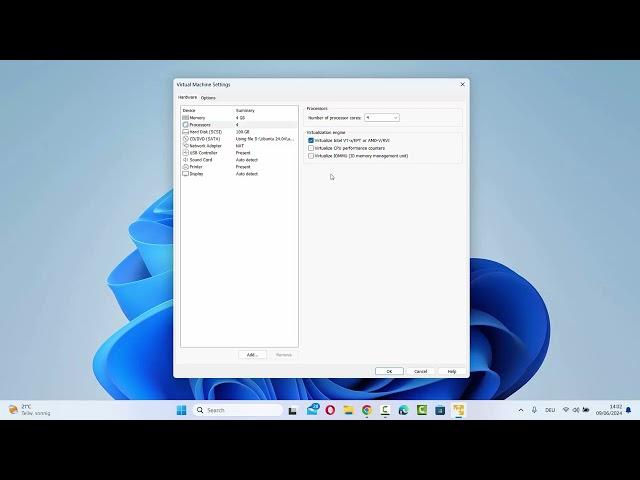Image resolution: width=640 pixels, height=480 pixels.
Task: Open the taskbar clock and date
Action: [609, 410]
